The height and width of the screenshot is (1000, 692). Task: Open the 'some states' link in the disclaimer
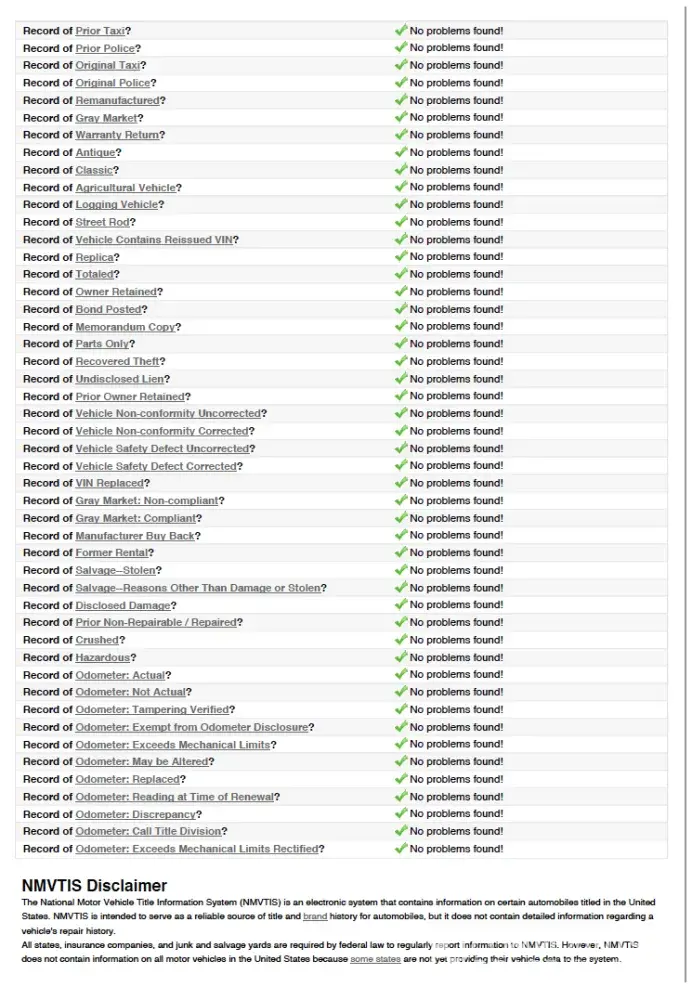[x=374, y=960]
